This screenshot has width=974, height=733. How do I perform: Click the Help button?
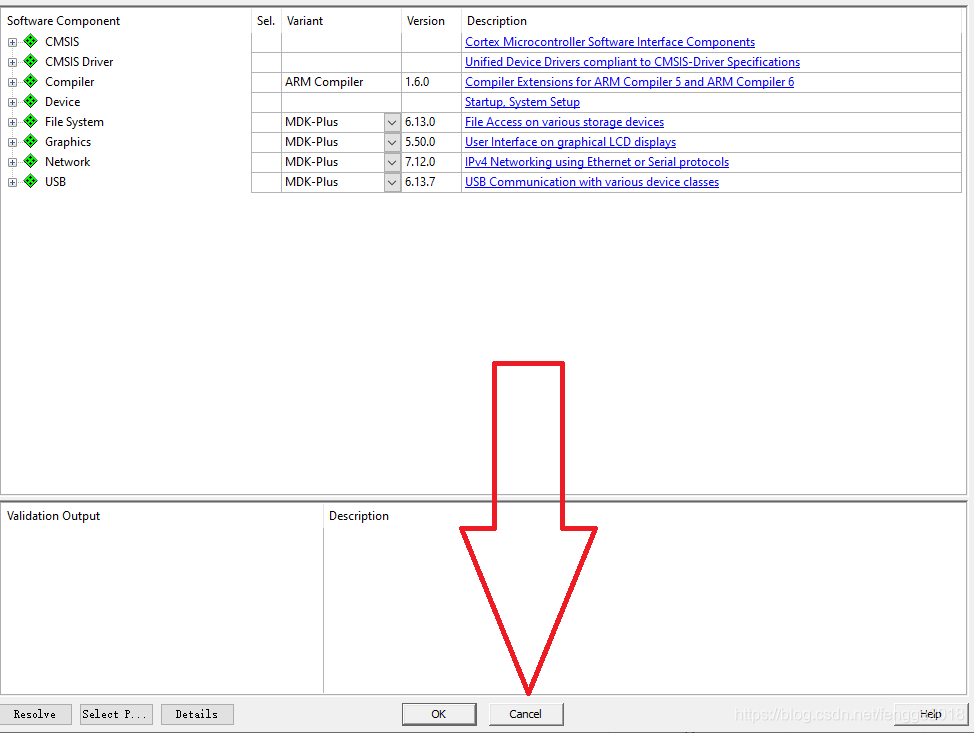(931, 714)
